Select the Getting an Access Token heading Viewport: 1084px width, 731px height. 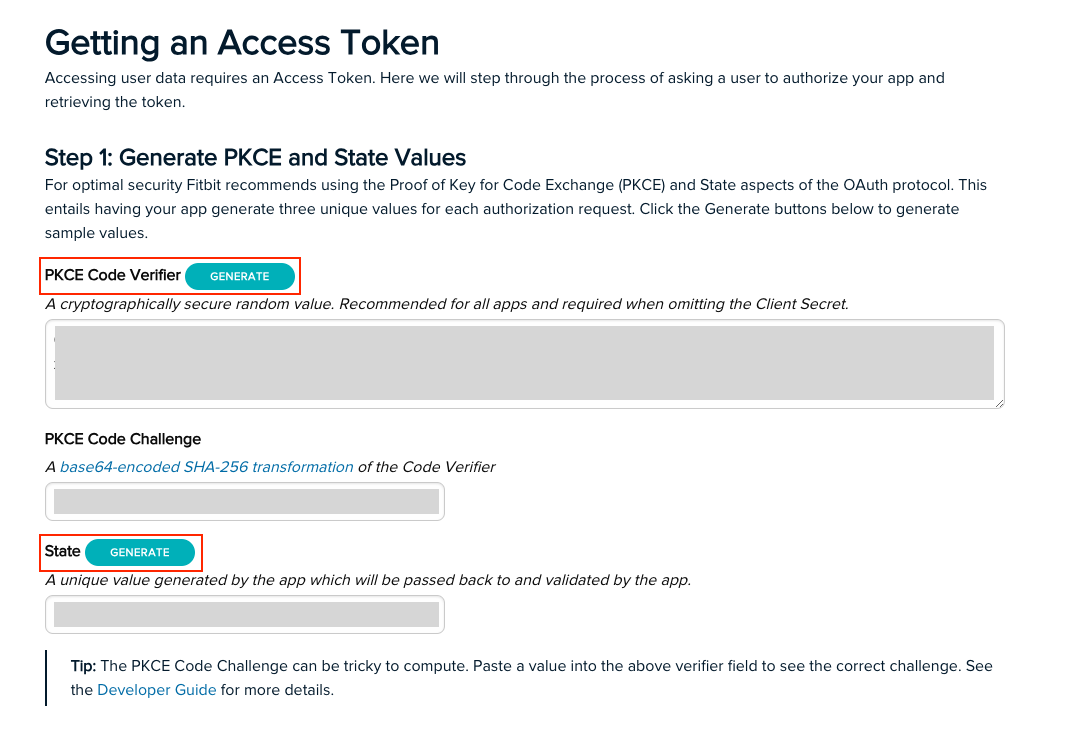click(x=241, y=42)
